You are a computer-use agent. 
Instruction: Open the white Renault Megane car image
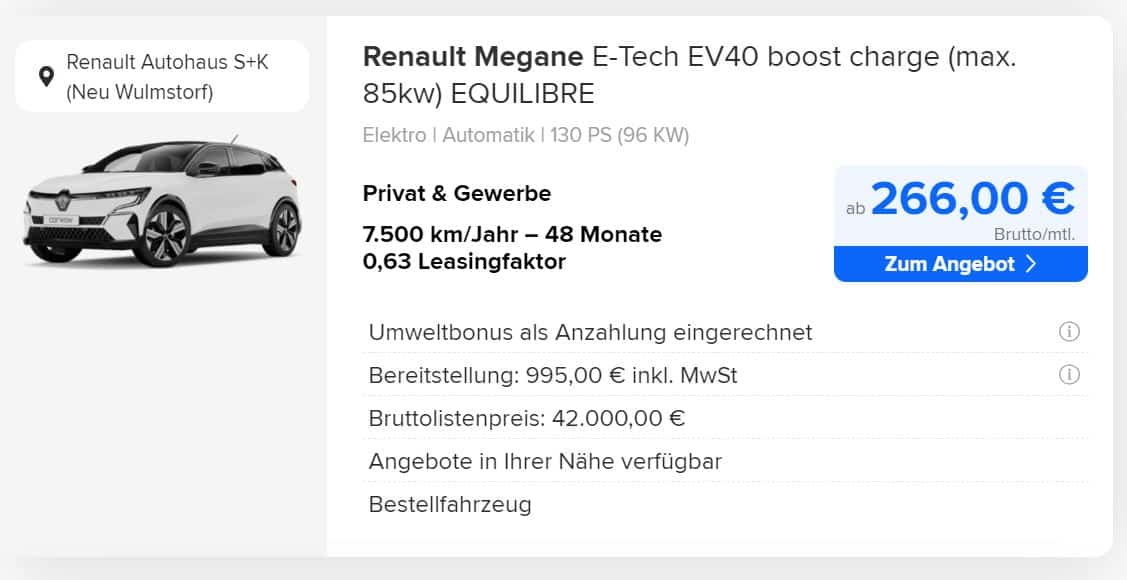pos(162,202)
